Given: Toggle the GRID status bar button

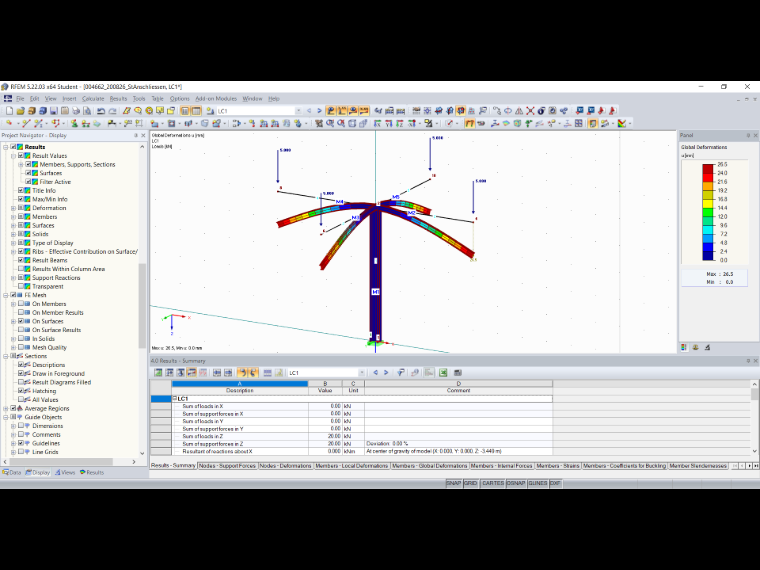Looking at the screenshot, I should (471, 483).
